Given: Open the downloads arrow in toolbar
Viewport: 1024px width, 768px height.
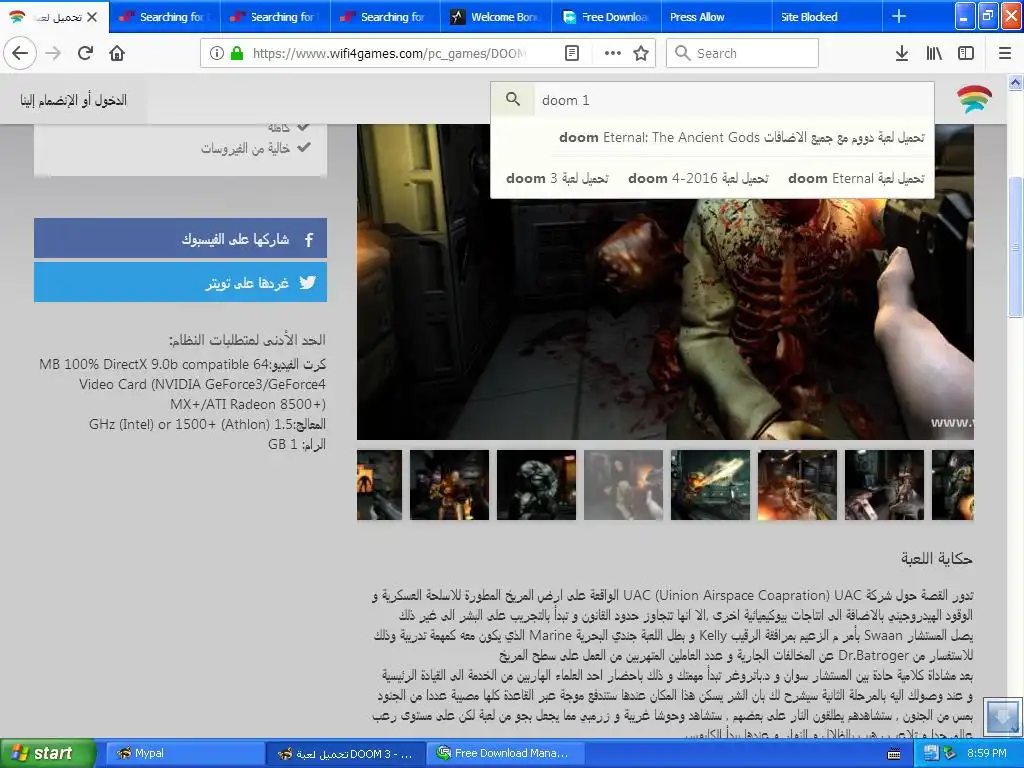Looking at the screenshot, I should [x=902, y=53].
